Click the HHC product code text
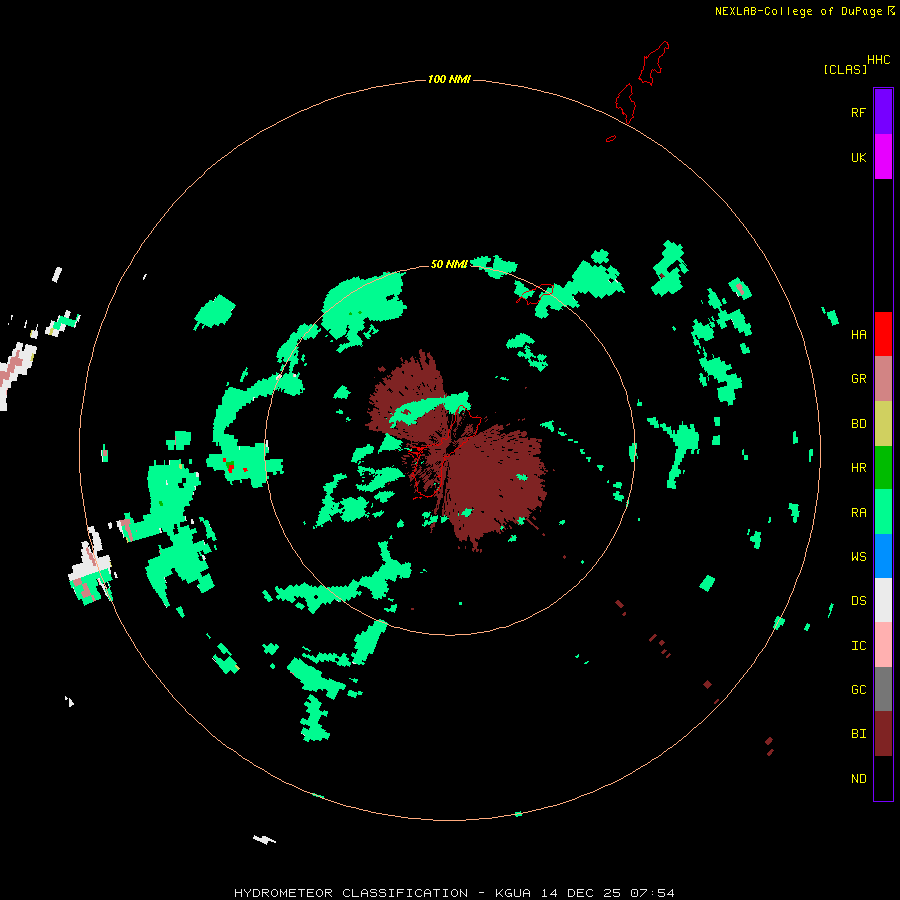This screenshot has height=900, width=900. click(878, 60)
